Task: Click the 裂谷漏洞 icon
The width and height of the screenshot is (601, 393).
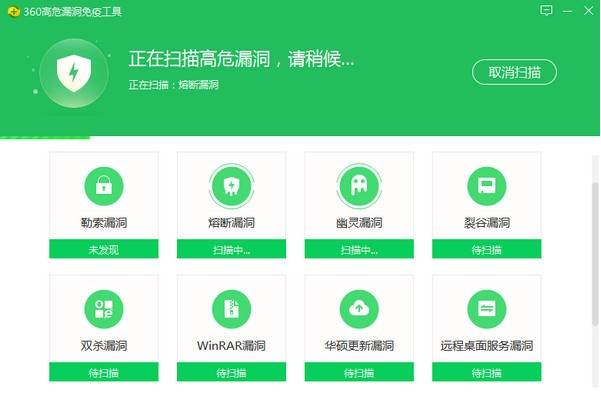Action: tap(486, 186)
